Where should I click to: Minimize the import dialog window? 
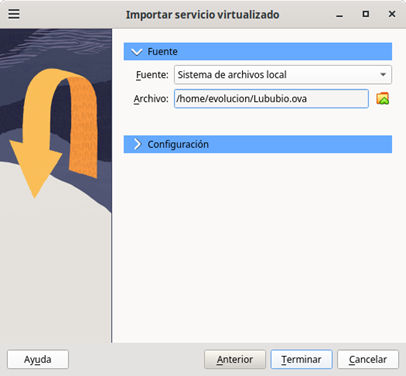coord(340,15)
